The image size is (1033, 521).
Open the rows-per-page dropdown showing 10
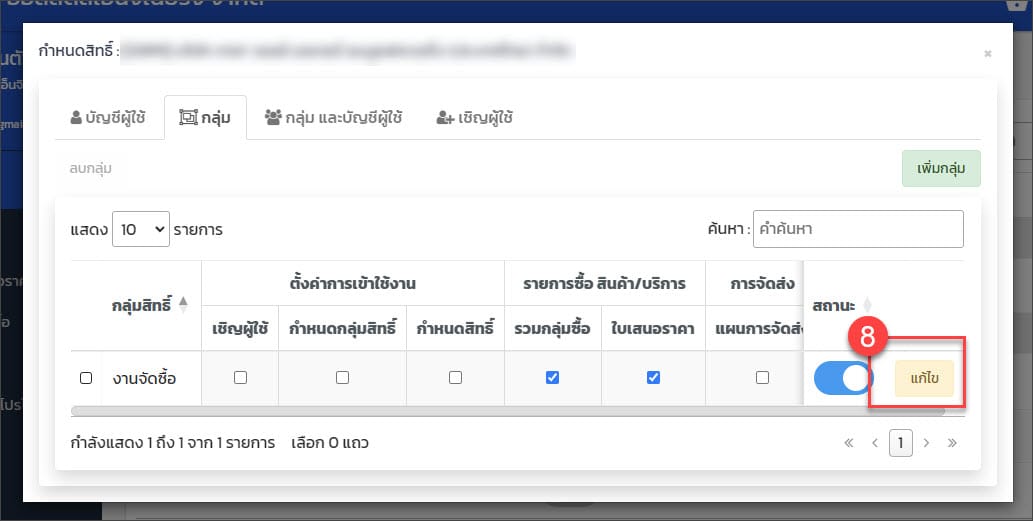pyautogui.click(x=141, y=229)
